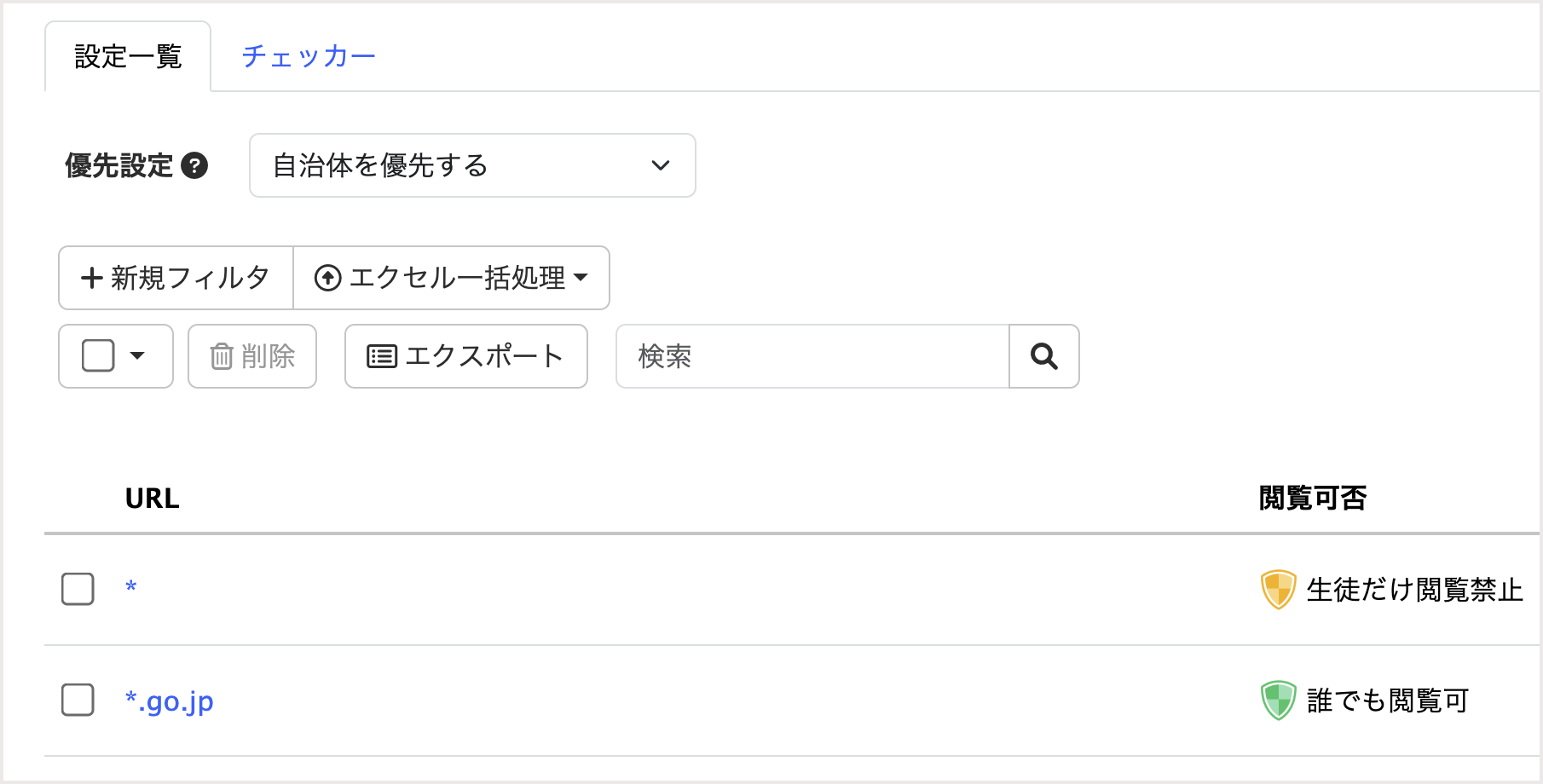Check the select-all checkbox in toolbar
Screen dimensions: 1543x784
tap(98, 356)
